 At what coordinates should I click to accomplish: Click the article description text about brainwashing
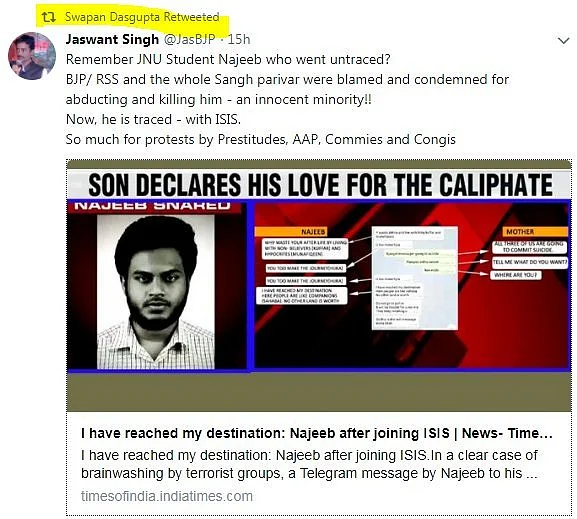(x=309, y=464)
